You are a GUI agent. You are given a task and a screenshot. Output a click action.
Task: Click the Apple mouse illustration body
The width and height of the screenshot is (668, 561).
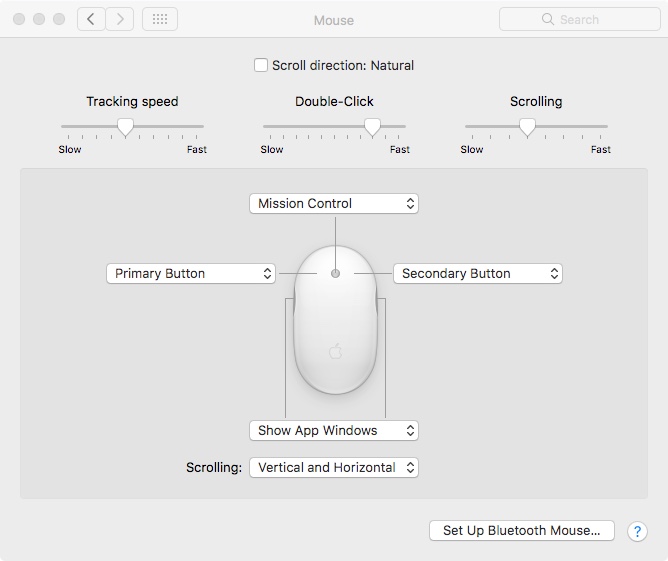pos(335,320)
